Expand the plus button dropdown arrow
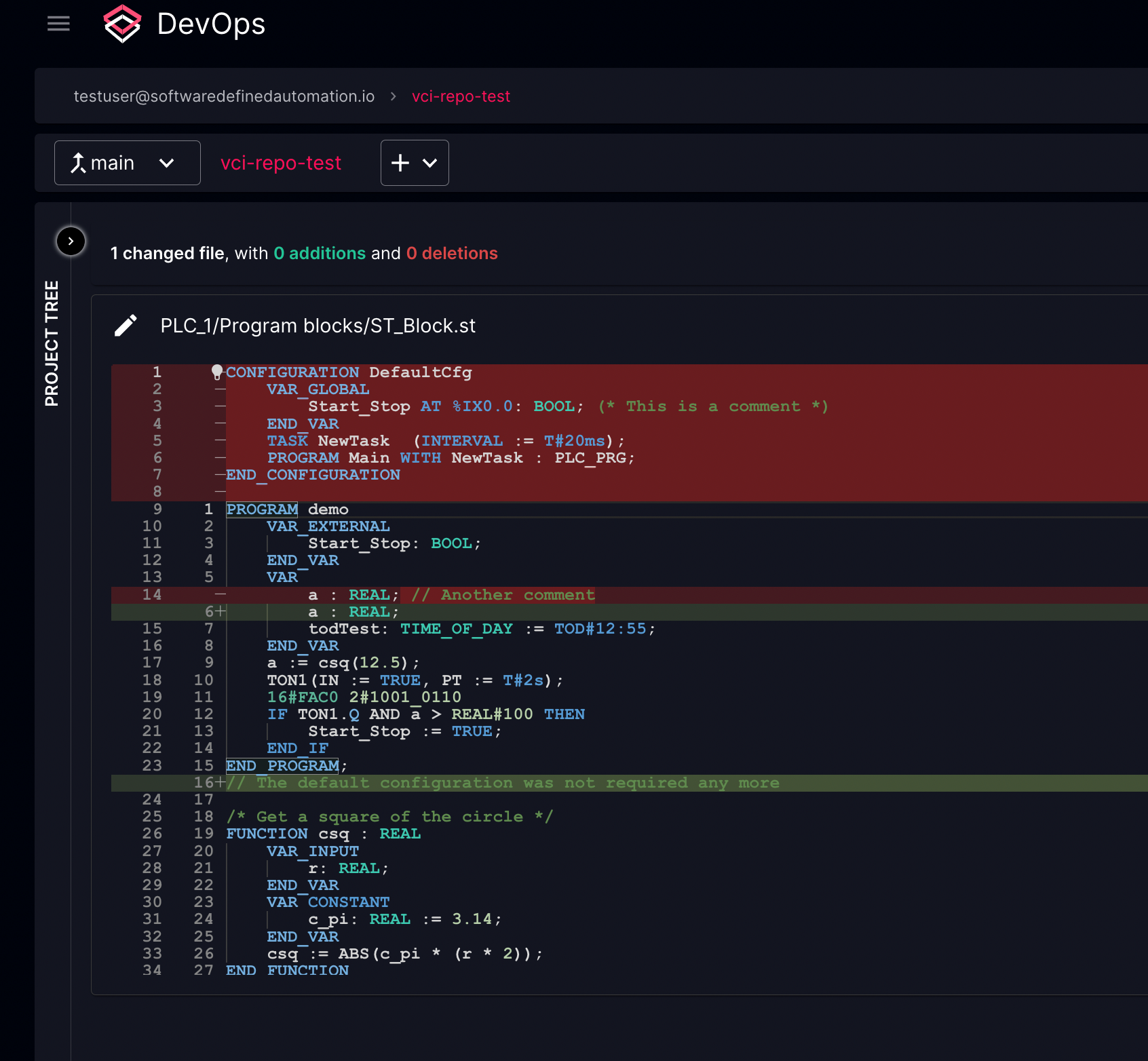The image size is (1148, 1061). tap(429, 163)
